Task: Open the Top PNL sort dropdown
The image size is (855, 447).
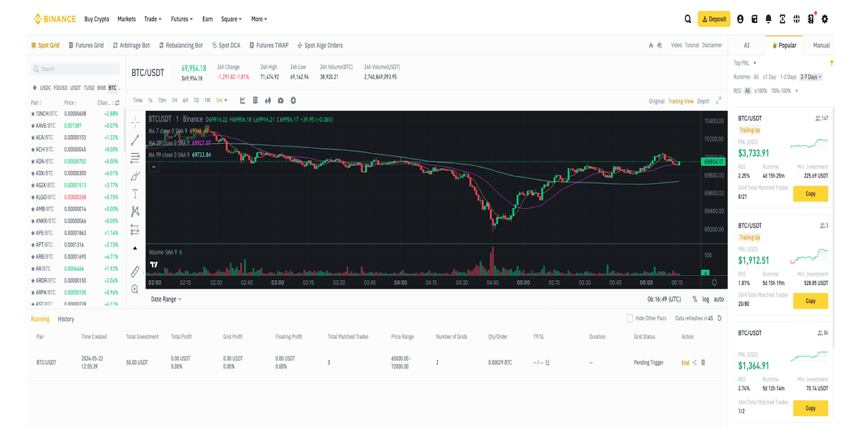Action: (x=745, y=63)
